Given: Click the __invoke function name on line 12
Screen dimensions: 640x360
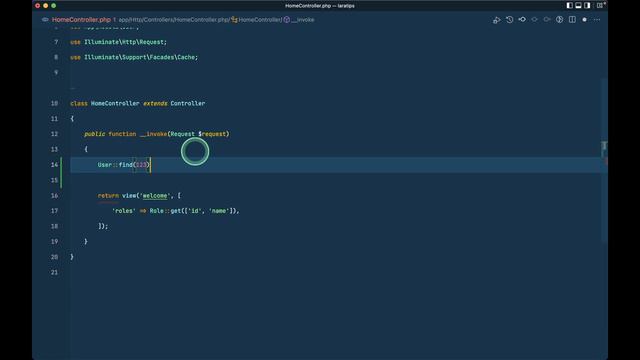Looking at the screenshot, I should point(153,134).
